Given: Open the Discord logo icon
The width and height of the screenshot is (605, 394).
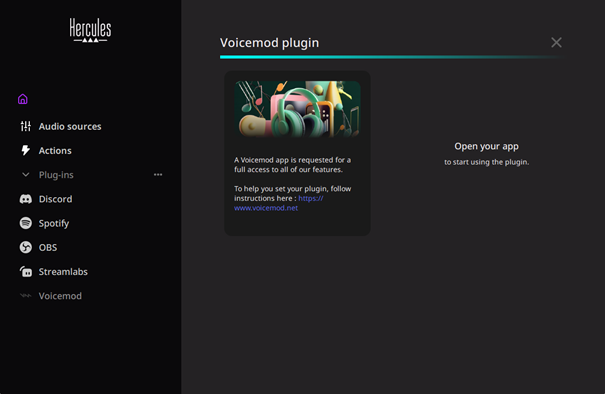Looking at the screenshot, I should click(25, 199).
